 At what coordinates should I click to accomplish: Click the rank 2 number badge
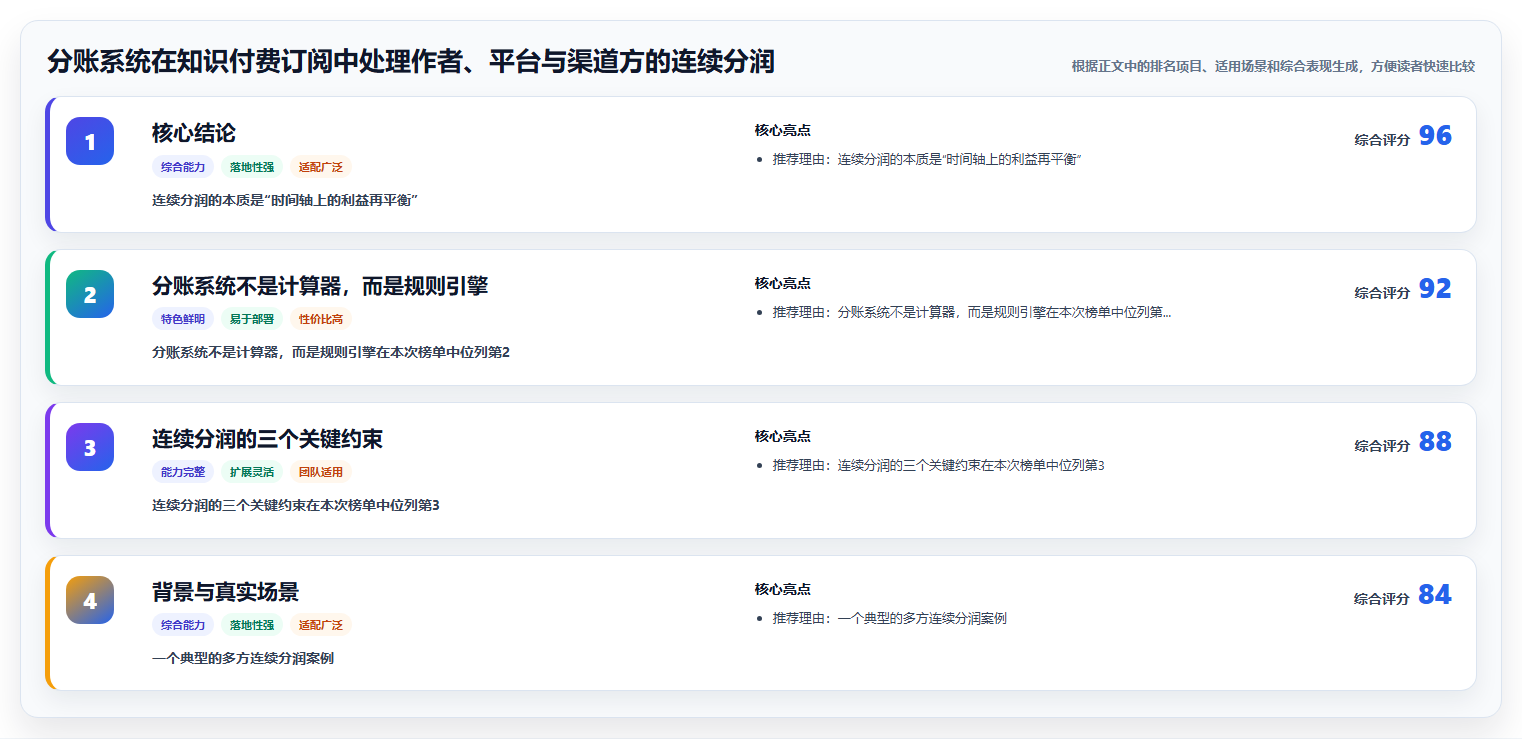tap(90, 294)
